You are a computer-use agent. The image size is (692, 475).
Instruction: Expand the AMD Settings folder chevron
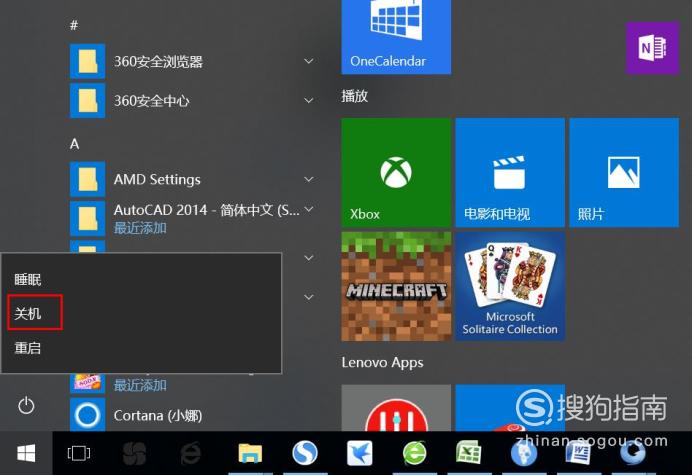click(x=309, y=179)
